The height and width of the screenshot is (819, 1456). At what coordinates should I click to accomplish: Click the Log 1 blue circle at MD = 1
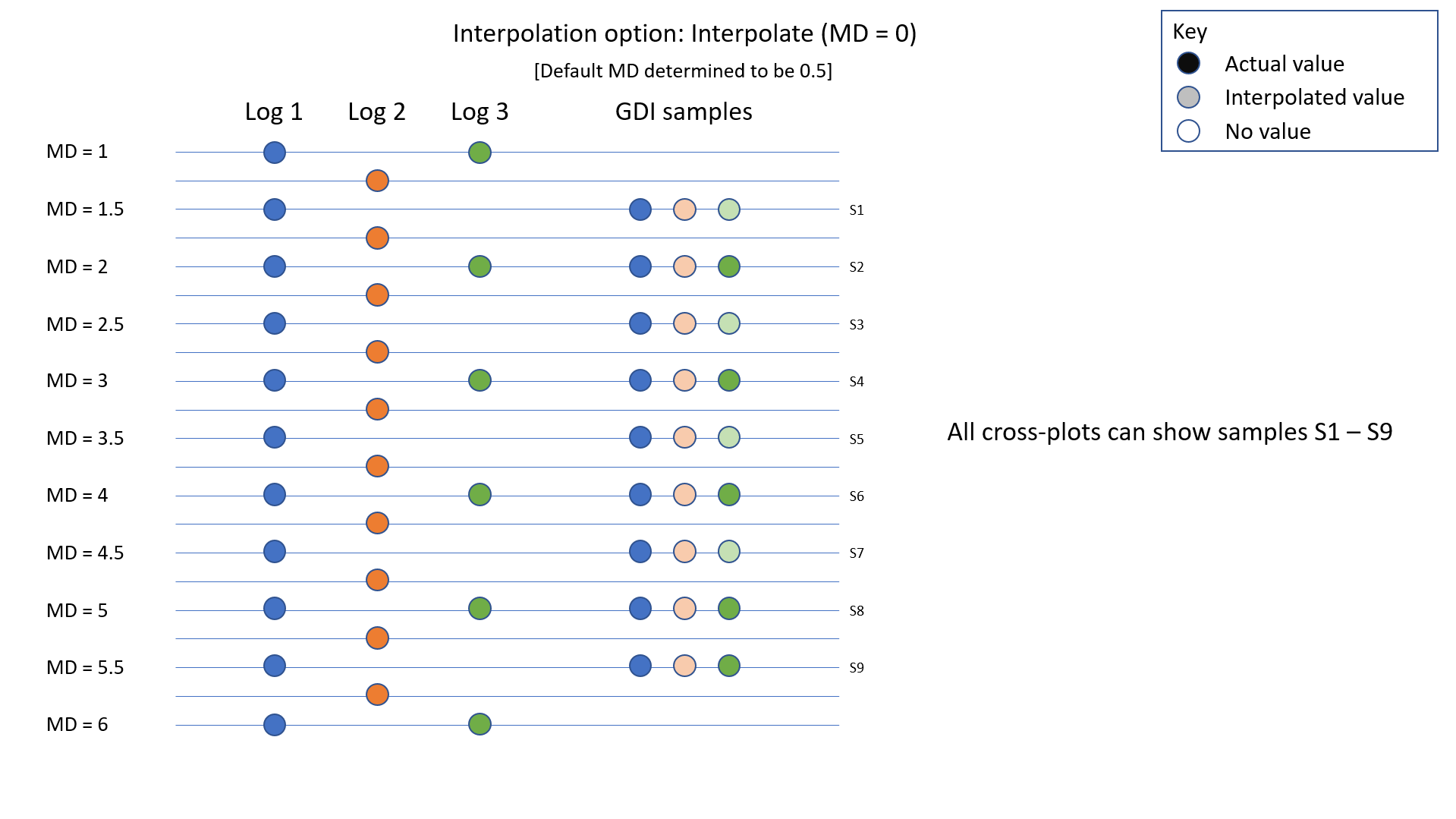pyautogui.click(x=275, y=153)
